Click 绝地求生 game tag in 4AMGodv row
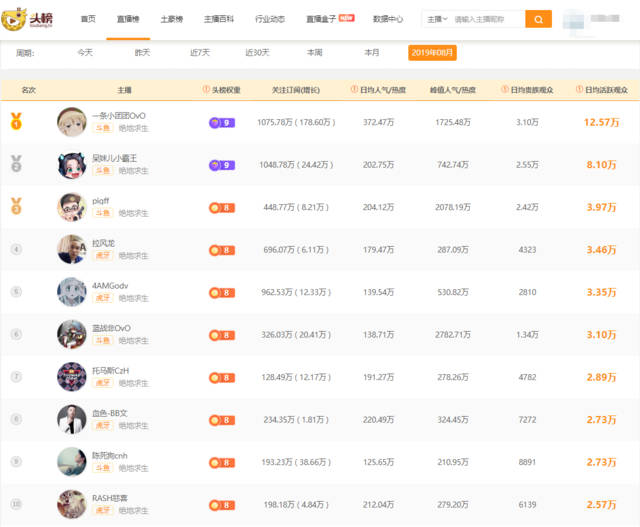This screenshot has width=640, height=527. point(133,298)
